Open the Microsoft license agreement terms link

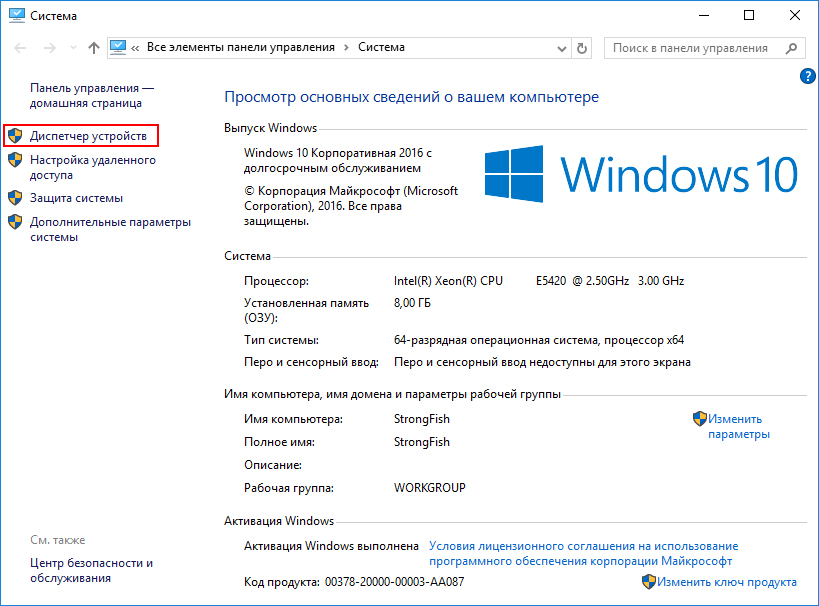coord(583,553)
